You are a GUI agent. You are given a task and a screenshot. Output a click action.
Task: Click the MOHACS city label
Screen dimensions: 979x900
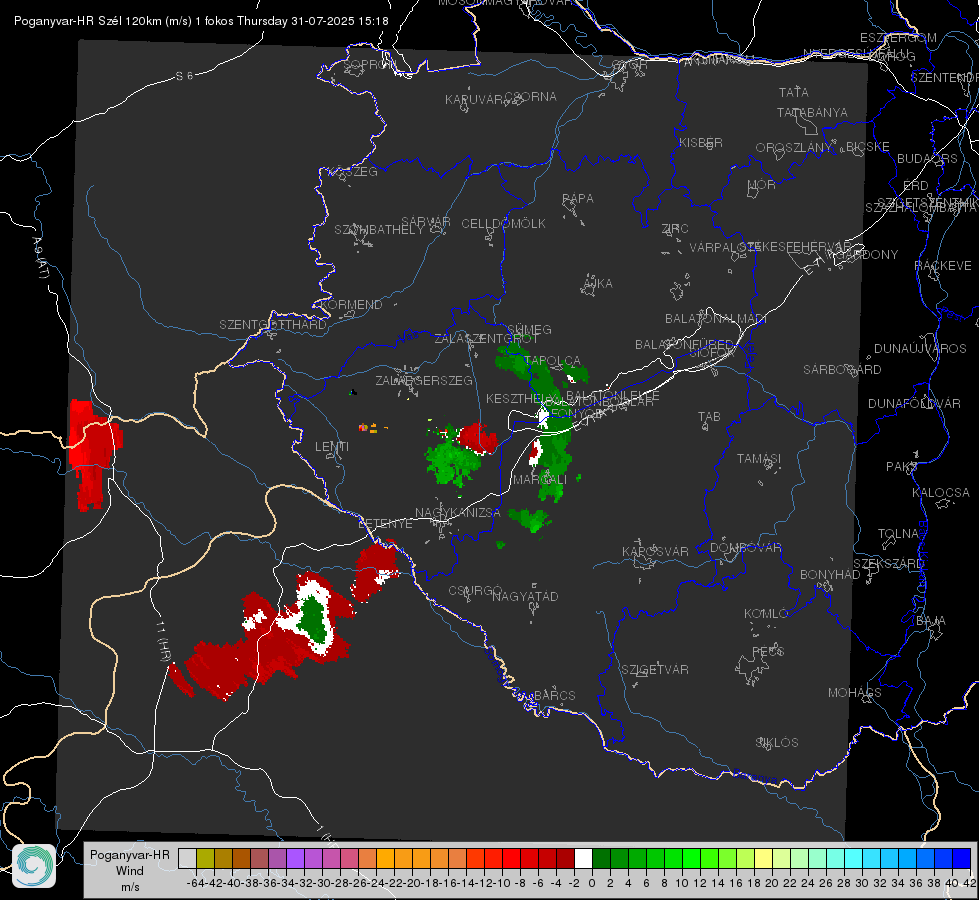(854, 693)
